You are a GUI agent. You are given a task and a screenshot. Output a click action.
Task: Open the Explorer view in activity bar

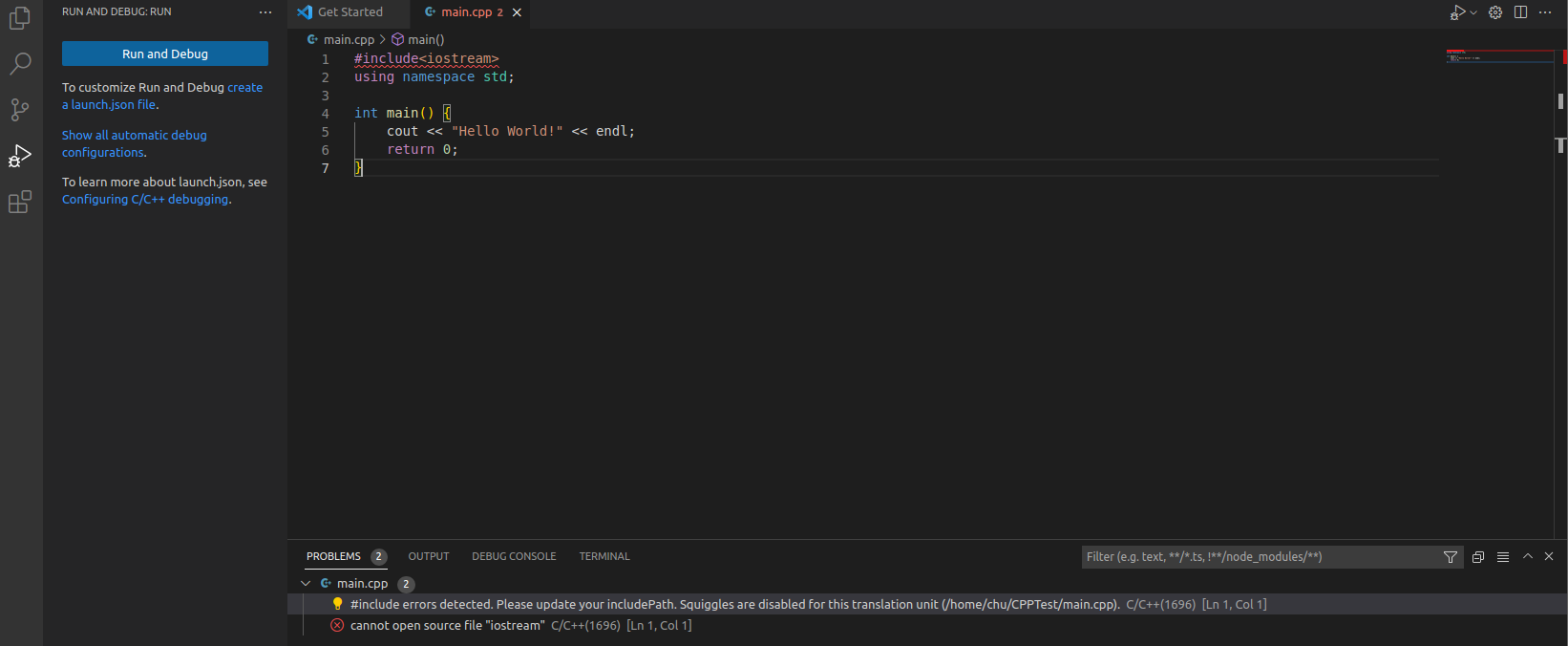[20, 18]
